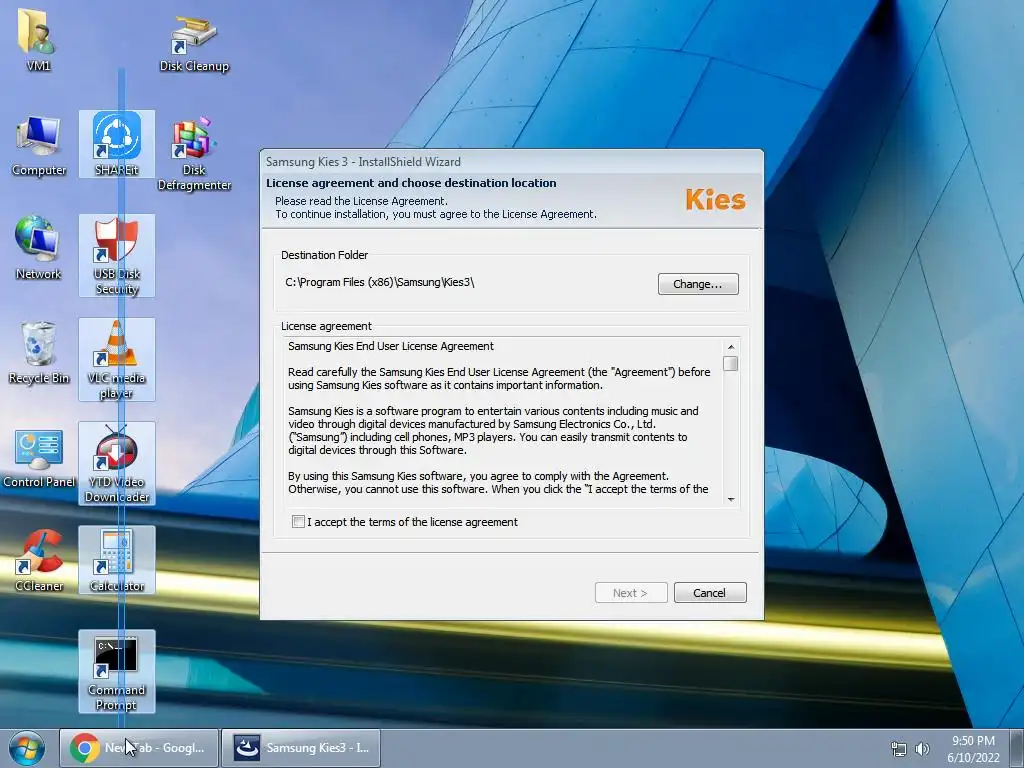Screen dimensions: 1024x768
Task: Select the USB Disk Security shortcut
Action: click(117, 255)
